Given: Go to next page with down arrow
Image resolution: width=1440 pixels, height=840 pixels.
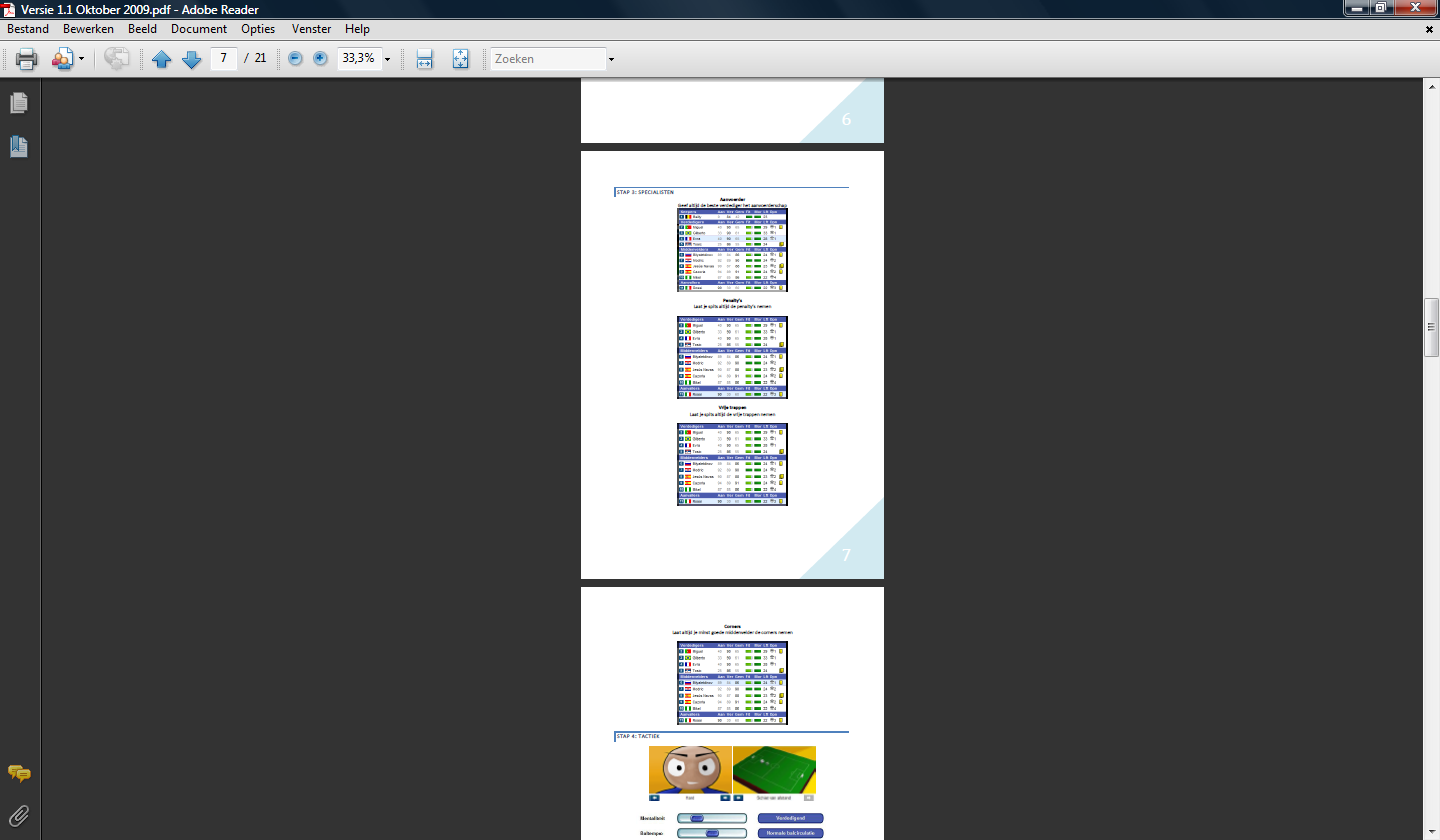Looking at the screenshot, I should pyautogui.click(x=192, y=59).
